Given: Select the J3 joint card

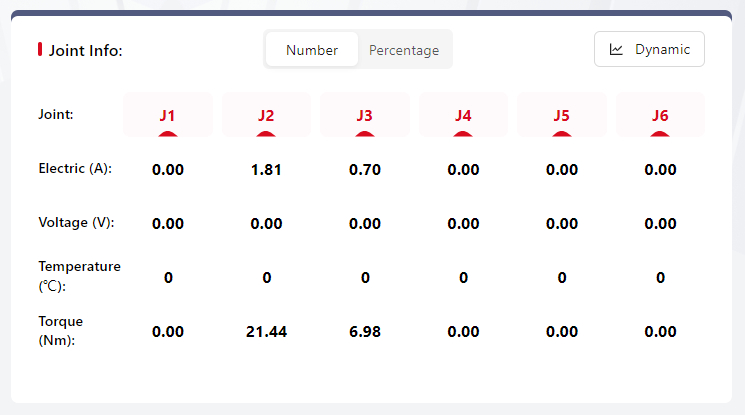Looking at the screenshot, I should pos(365,115).
